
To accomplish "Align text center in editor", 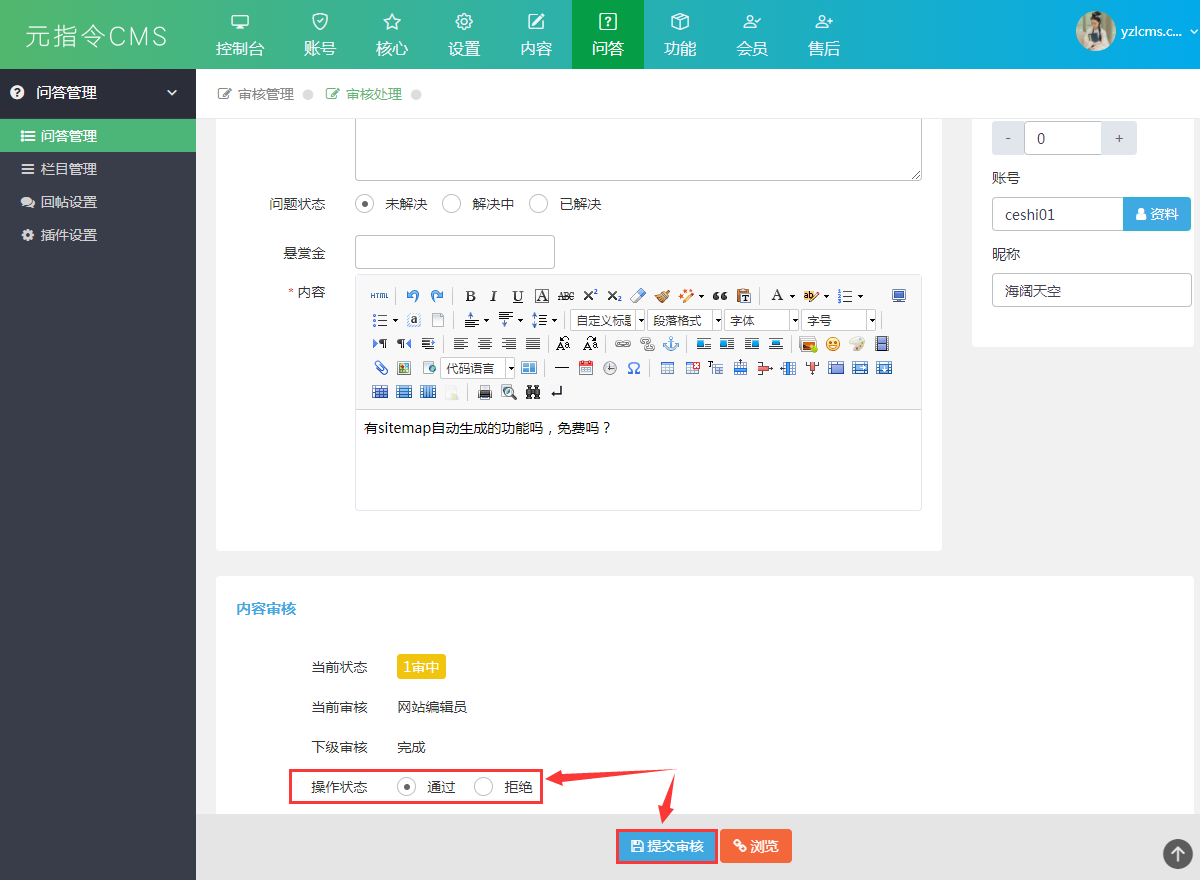I will point(485,343).
